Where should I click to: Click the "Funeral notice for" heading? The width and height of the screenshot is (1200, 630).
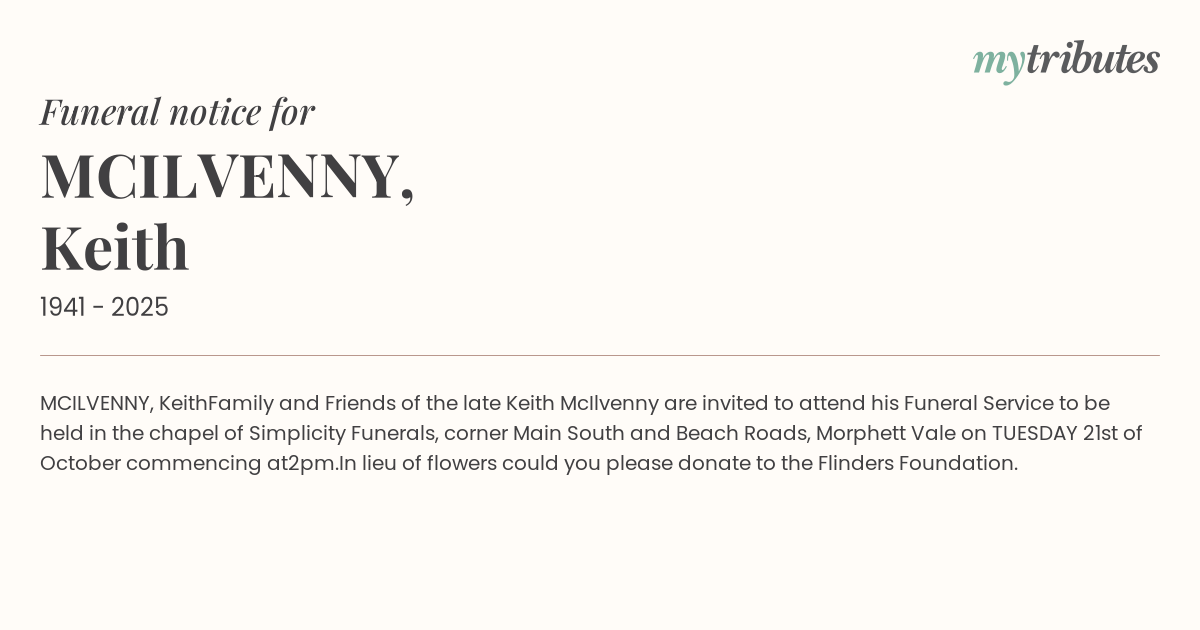coord(177,112)
